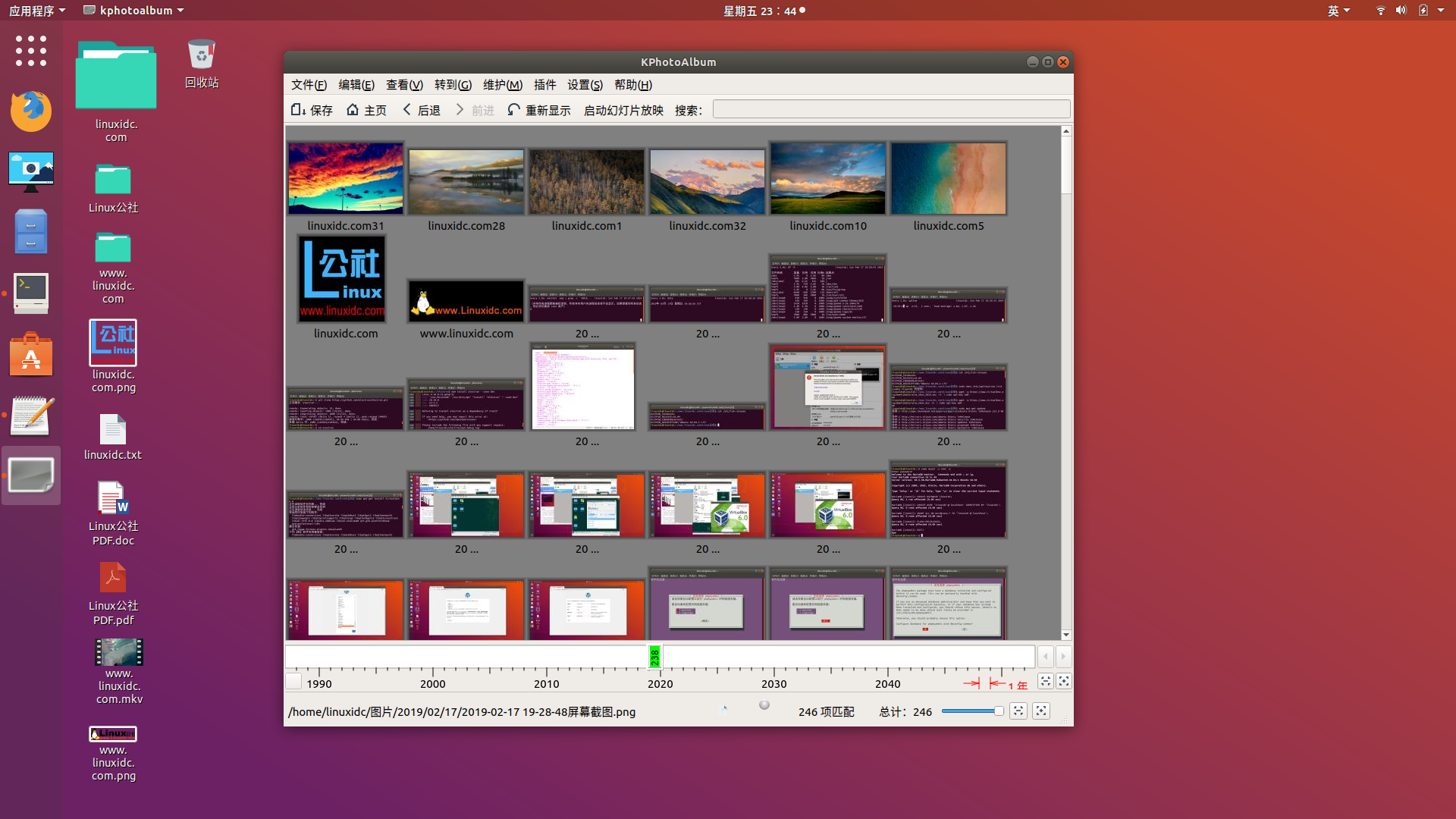Open the 英 input method dropdown
The height and width of the screenshot is (819, 1456).
point(1338,11)
